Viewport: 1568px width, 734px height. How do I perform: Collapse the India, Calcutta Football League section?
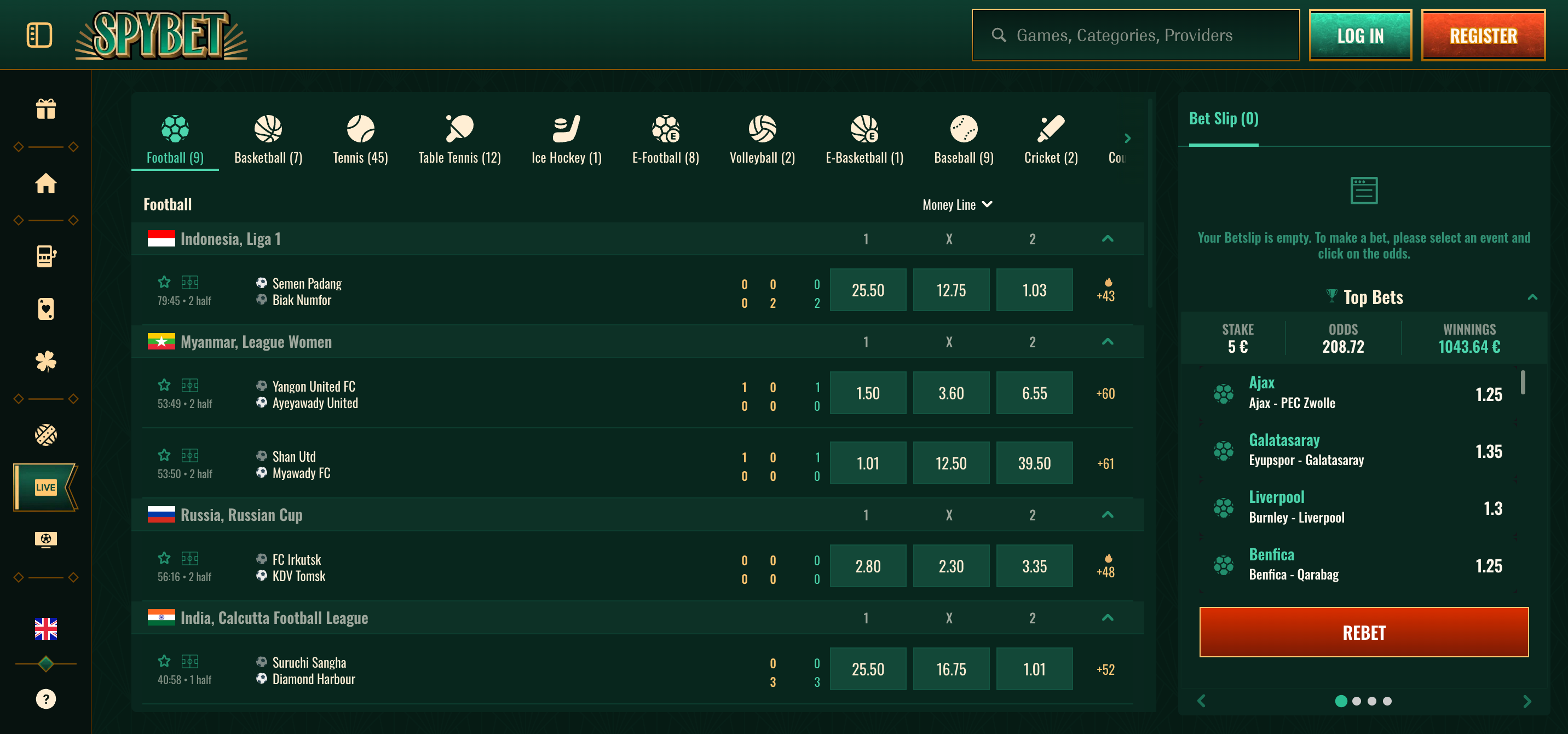1108,618
